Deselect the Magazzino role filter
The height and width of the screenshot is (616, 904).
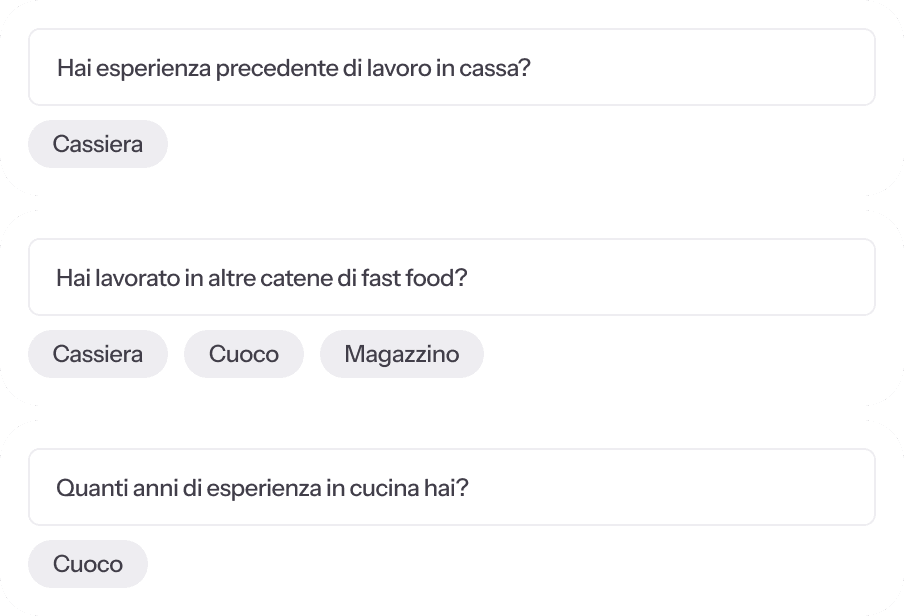401,354
